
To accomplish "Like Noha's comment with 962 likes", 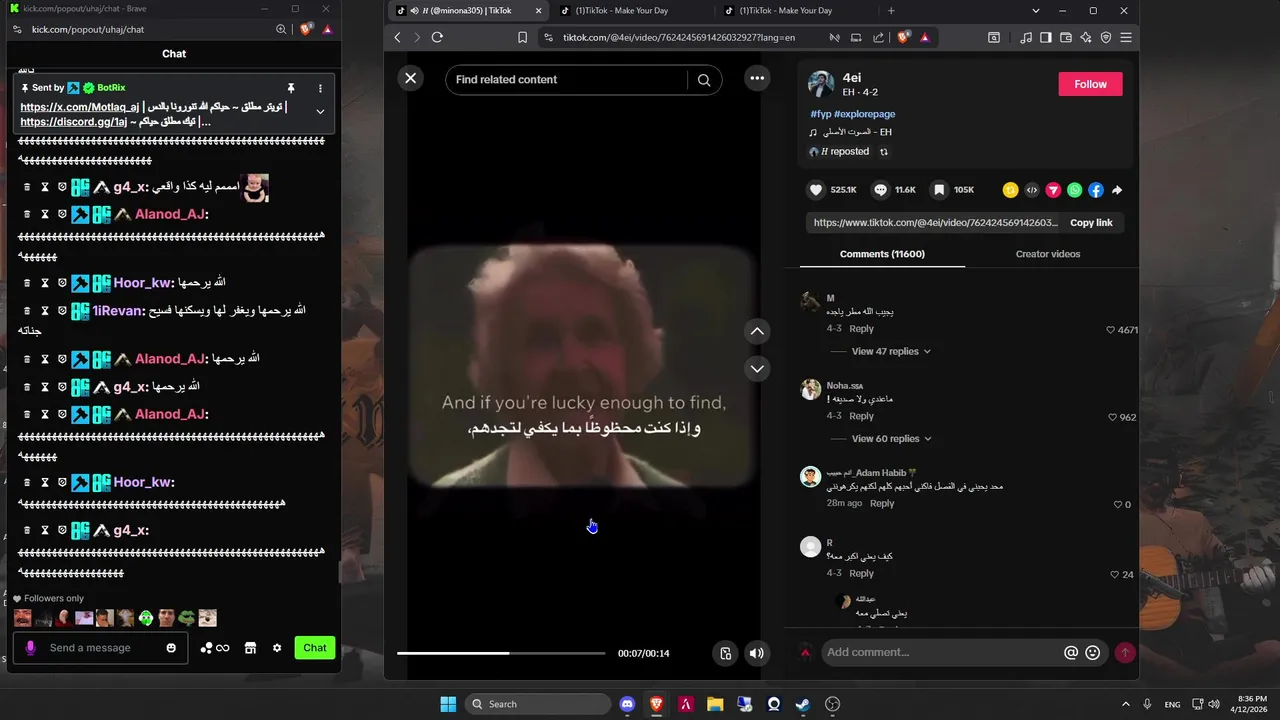I will pyautogui.click(x=1113, y=417).
